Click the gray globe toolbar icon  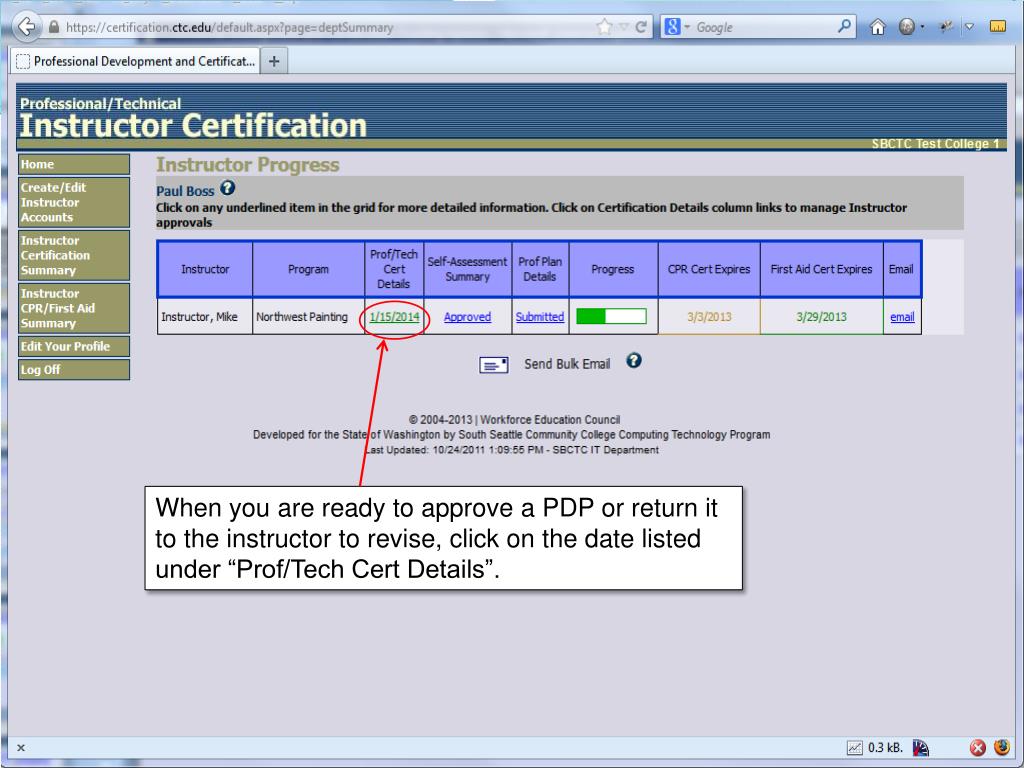point(906,27)
